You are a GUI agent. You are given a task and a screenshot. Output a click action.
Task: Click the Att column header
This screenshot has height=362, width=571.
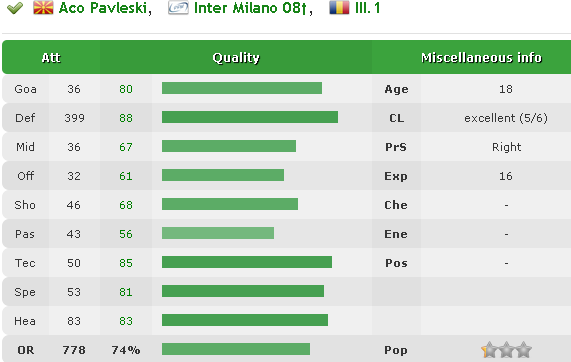51,58
